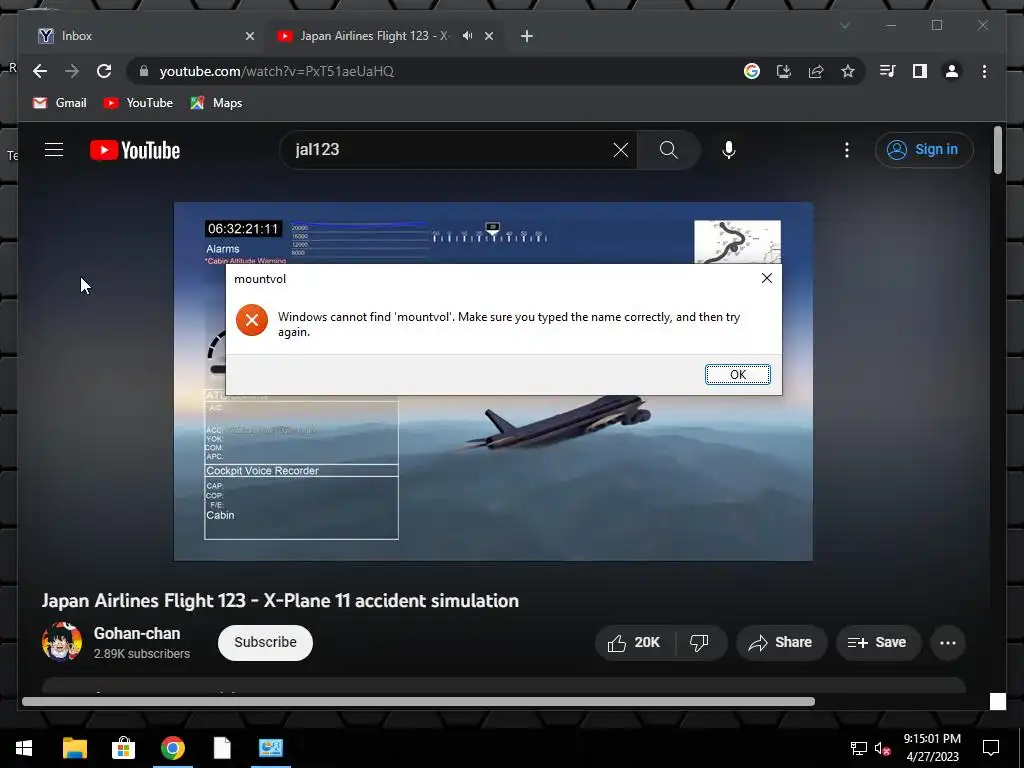Viewport: 1024px width, 768px height.
Task: Click the install app icon in address bar
Action: [784, 71]
